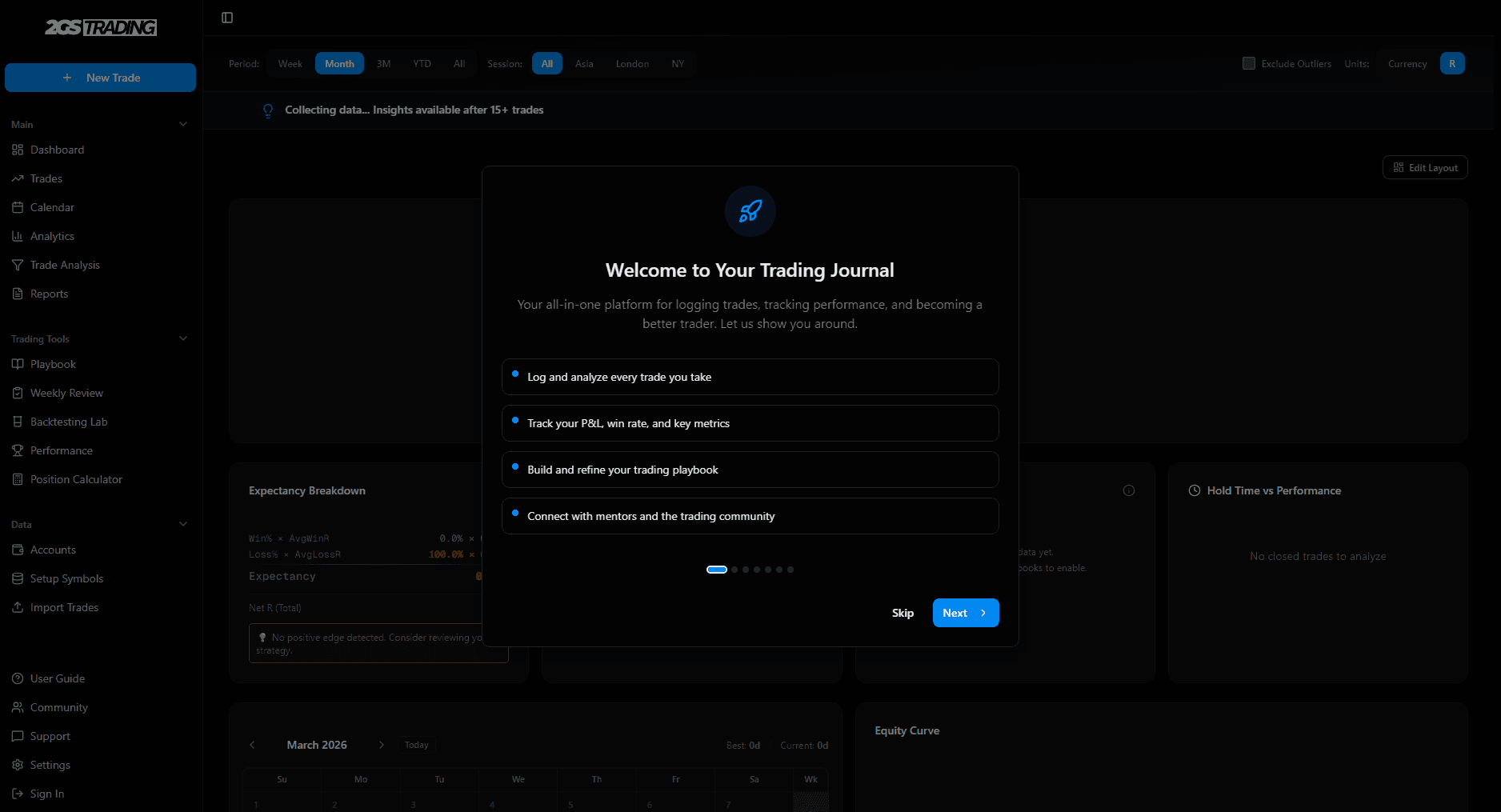The image size is (1501, 812).
Task: Collapse the Trading Tools section
Action: coord(183,338)
